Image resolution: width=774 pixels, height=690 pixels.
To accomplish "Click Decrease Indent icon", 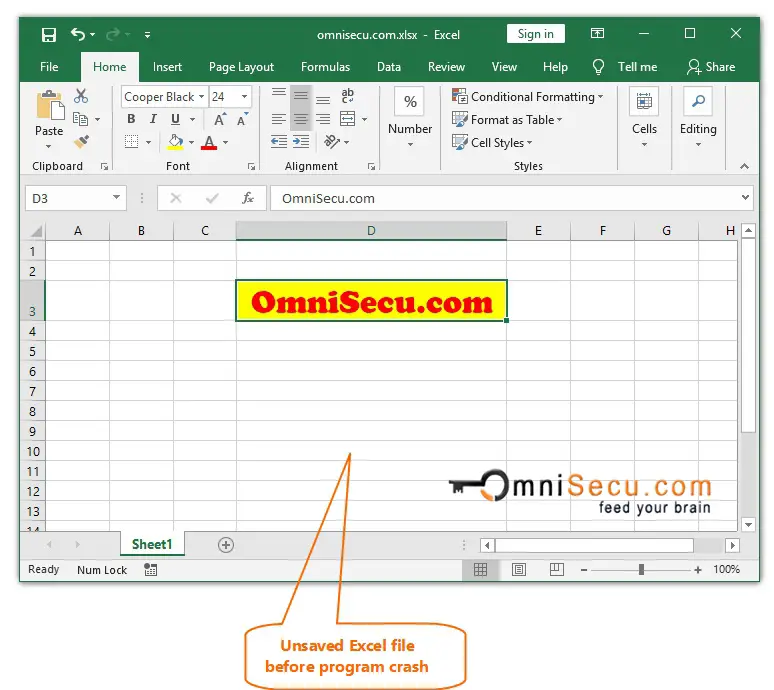I will (279, 142).
